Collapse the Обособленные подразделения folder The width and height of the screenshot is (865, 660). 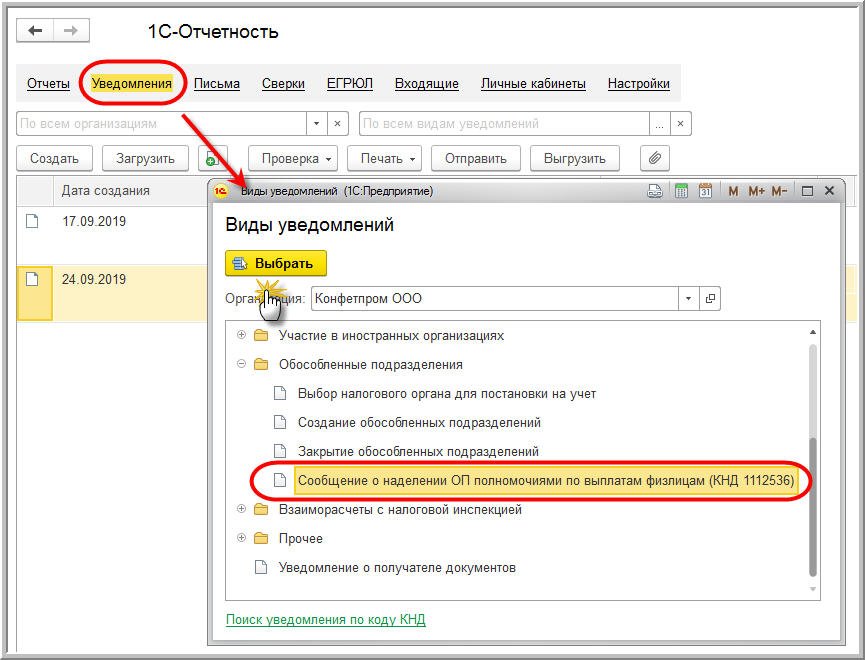point(241,364)
